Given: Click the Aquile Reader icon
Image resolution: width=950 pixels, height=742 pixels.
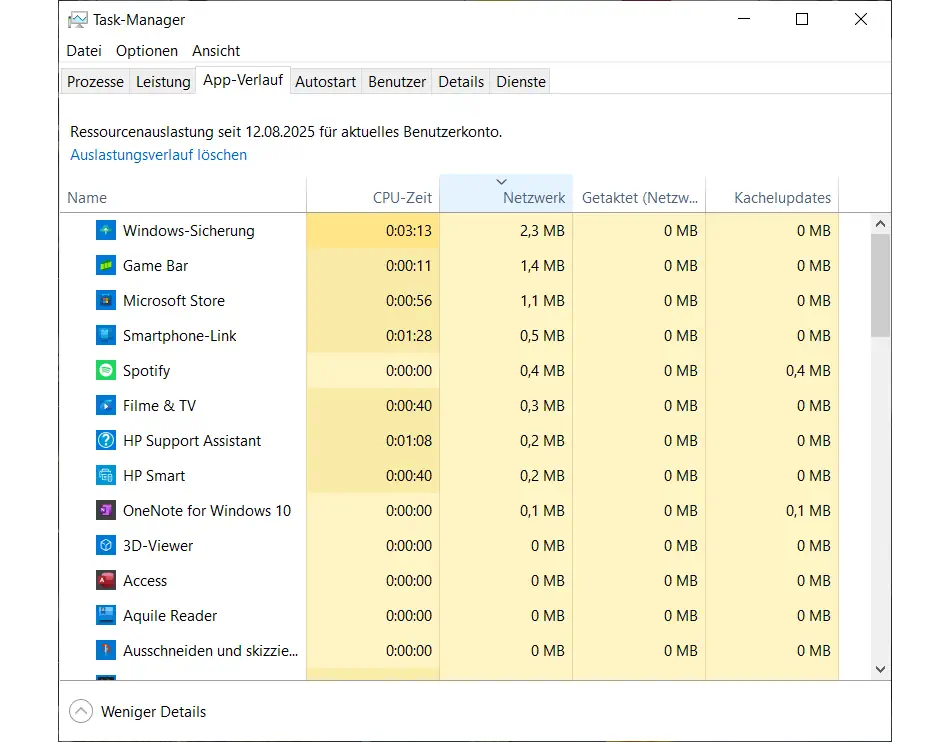Looking at the screenshot, I should coord(106,616).
